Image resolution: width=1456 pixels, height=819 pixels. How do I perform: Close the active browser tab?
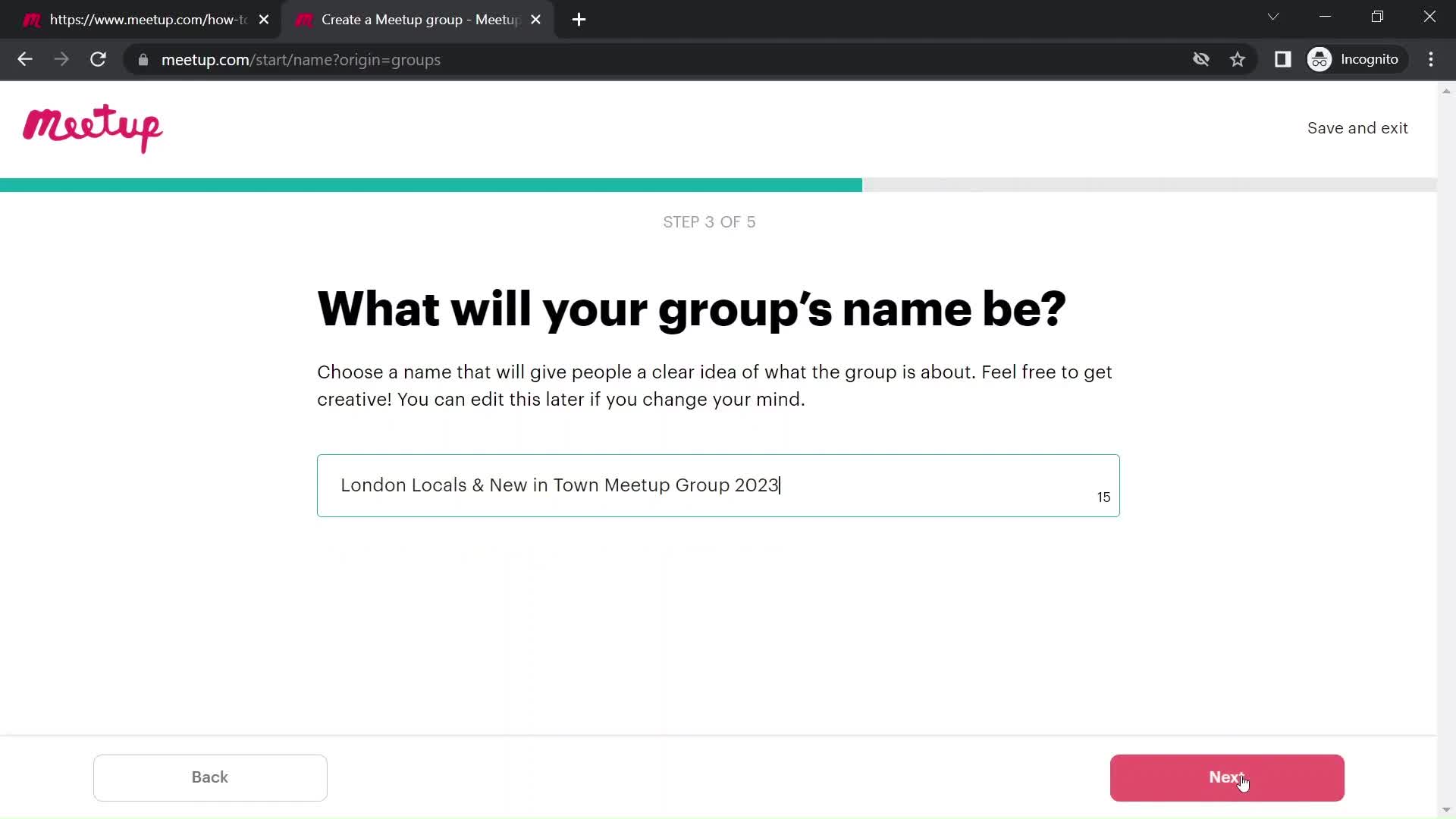click(x=536, y=19)
